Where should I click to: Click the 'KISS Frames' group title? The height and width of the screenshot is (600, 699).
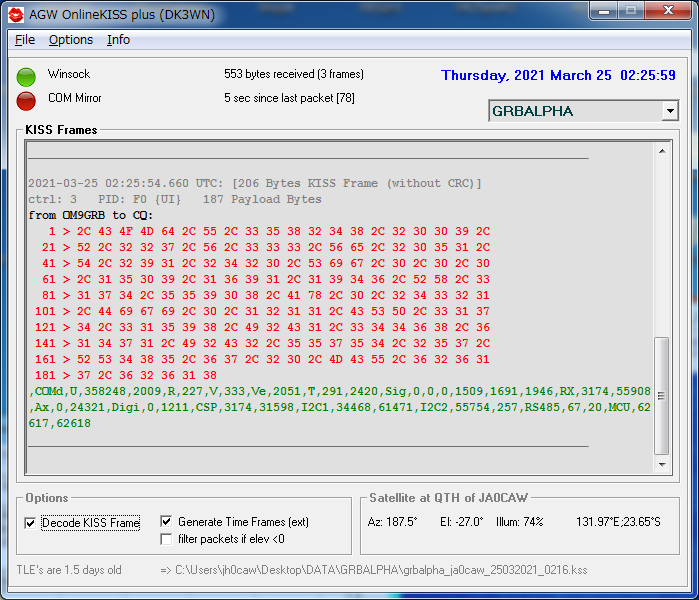(61, 130)
